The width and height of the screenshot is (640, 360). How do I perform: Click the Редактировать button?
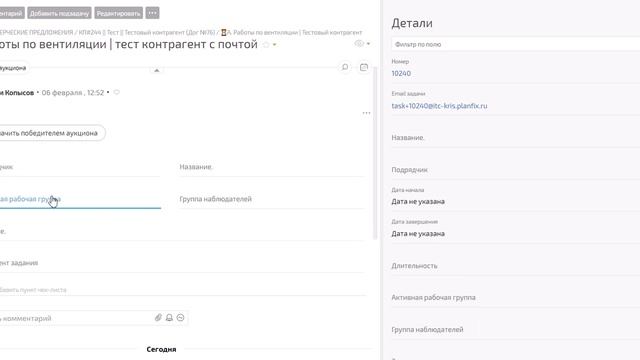[118, 13]
